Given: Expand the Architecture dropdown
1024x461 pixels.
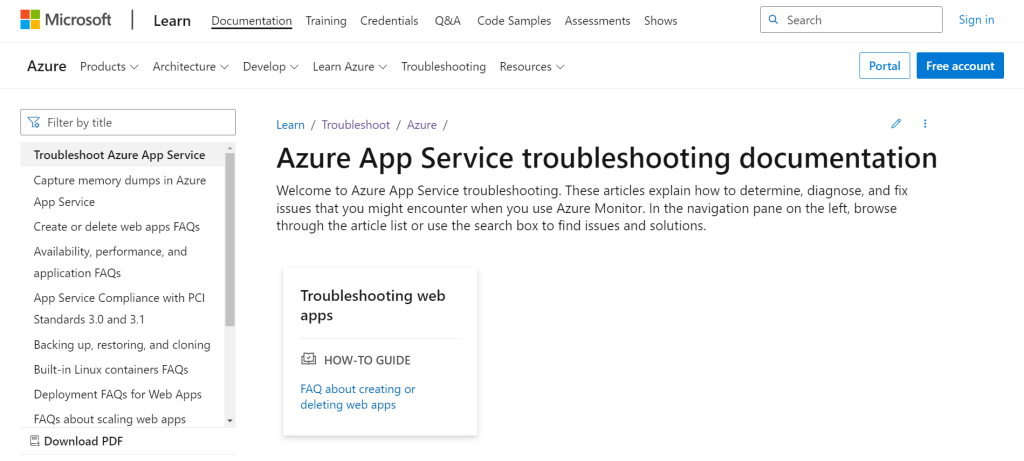Looking at the screenshot, I should pyautogui.click(x=191, y=67).
